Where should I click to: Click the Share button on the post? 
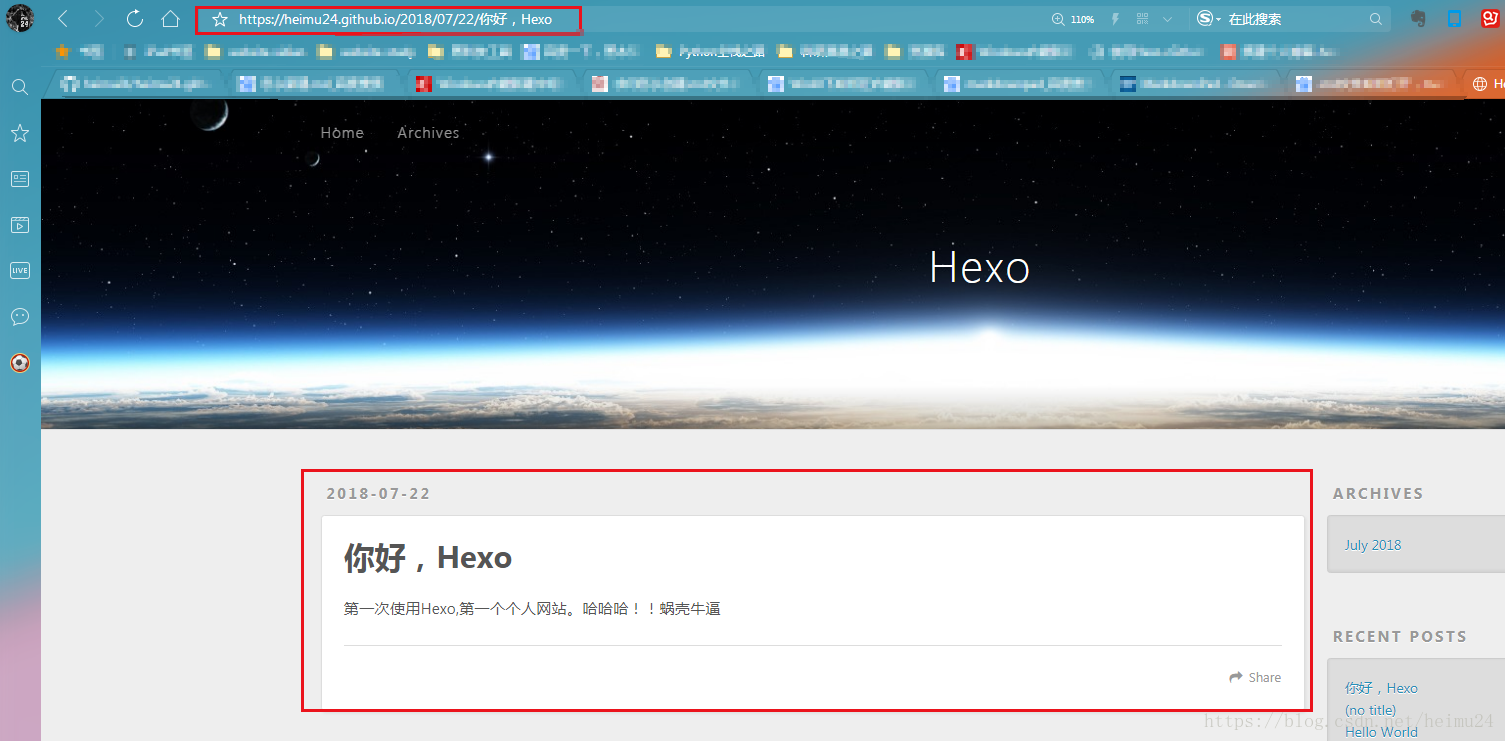[x=1255, y=677]
